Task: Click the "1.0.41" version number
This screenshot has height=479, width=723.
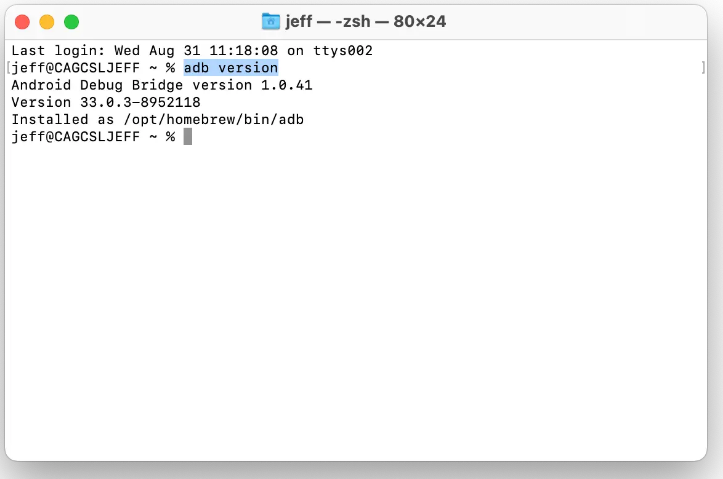Action: click(287, 85)
